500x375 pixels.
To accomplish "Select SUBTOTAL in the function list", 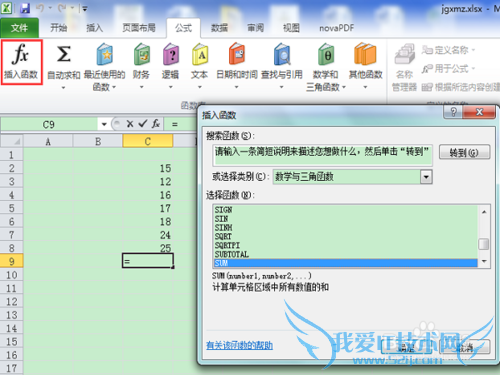I will (345, 254).
